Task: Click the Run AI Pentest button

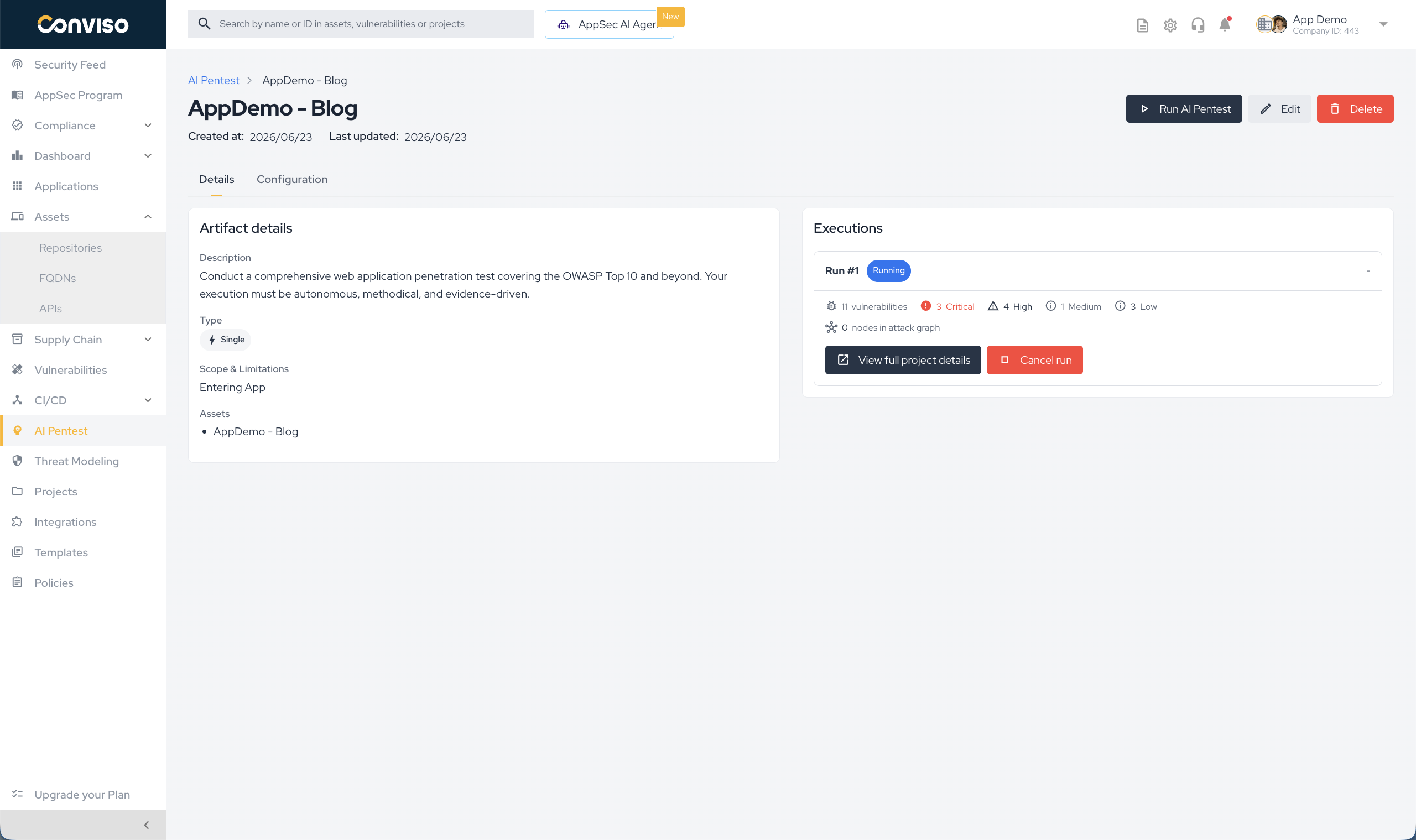Action: click(x=1183, y=109)
